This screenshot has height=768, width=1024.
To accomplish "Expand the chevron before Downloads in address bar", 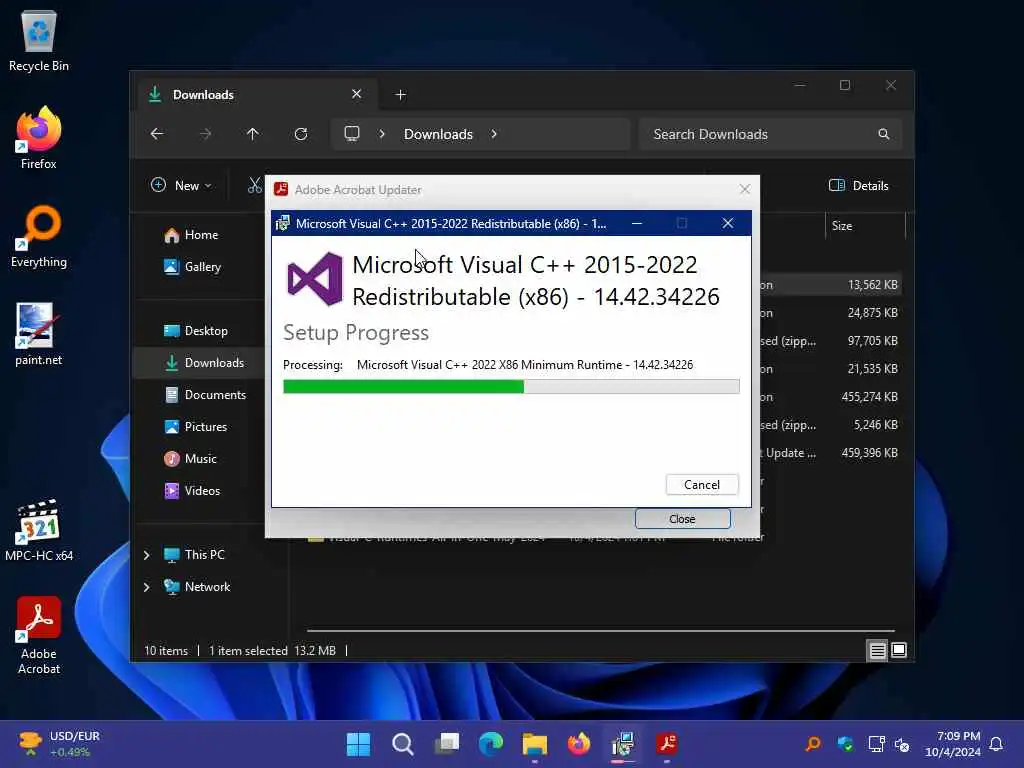I will [x=382, y=134].
